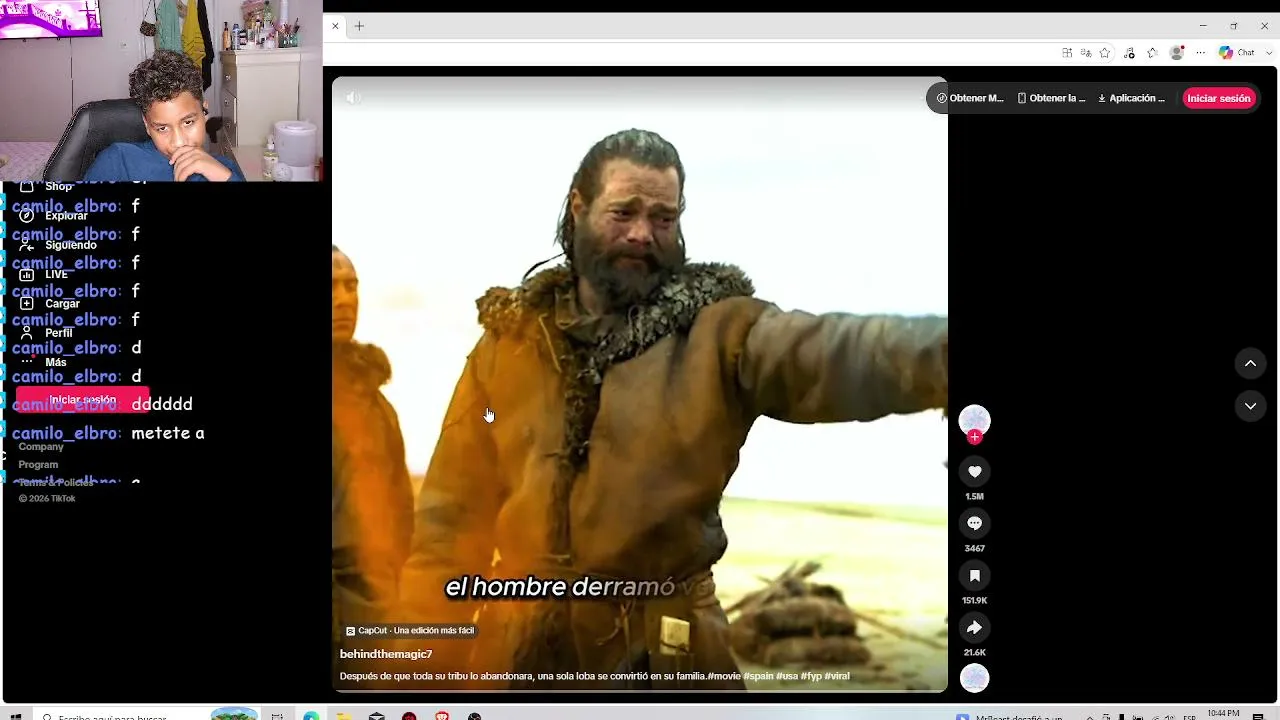The height and width of the screenshot is (720, 1280).
Task: Click the #spain hashtag
Action: click(x=758, y=677)
